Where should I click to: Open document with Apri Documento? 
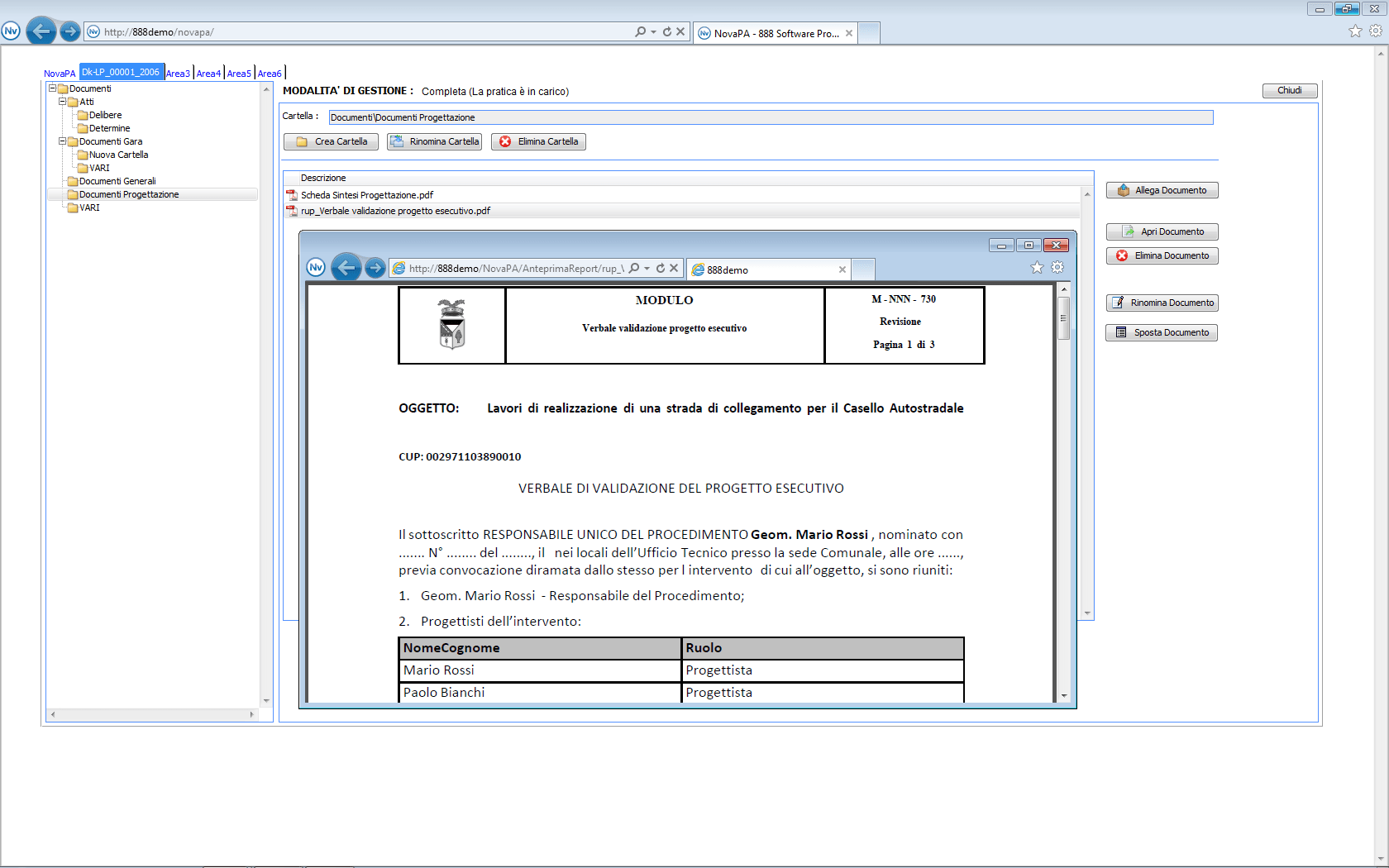click(1162, 231)
